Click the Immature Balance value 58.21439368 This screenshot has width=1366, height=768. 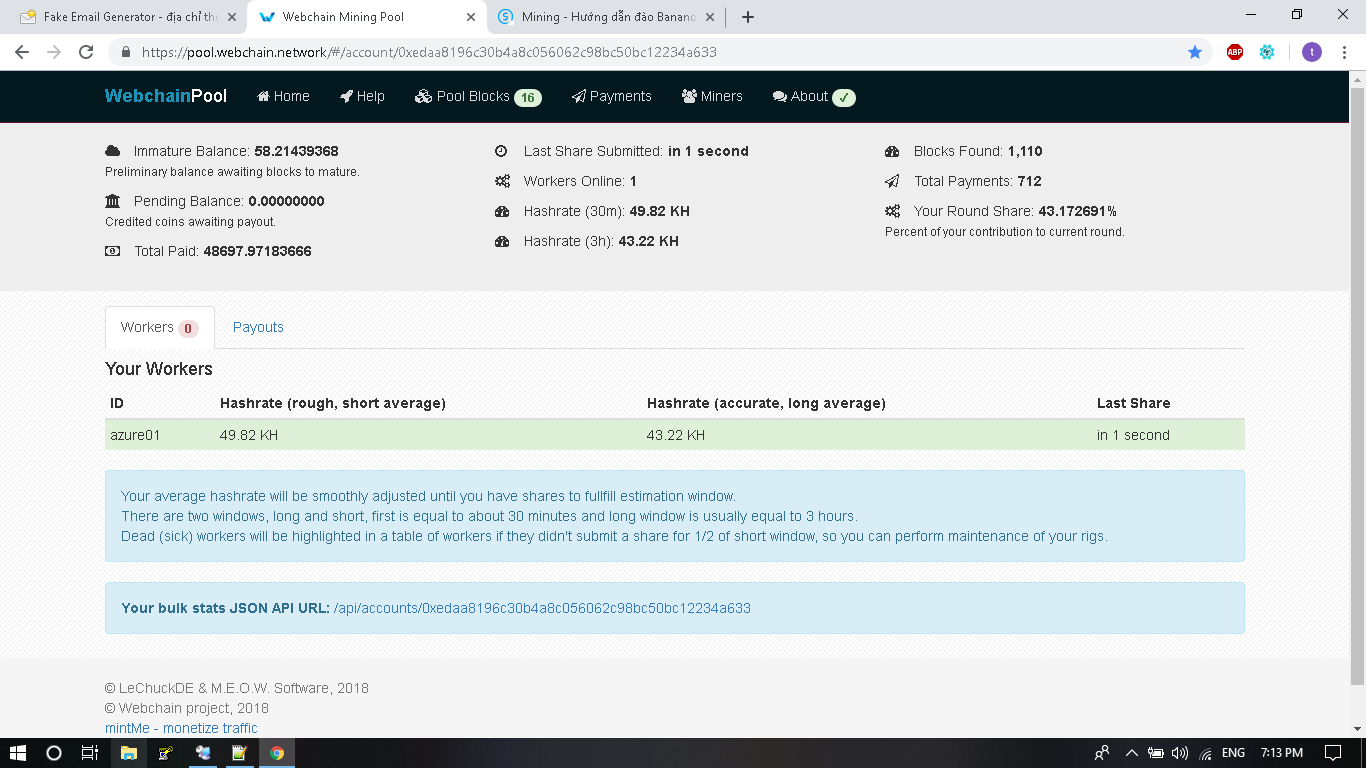[x=296, y=151]
